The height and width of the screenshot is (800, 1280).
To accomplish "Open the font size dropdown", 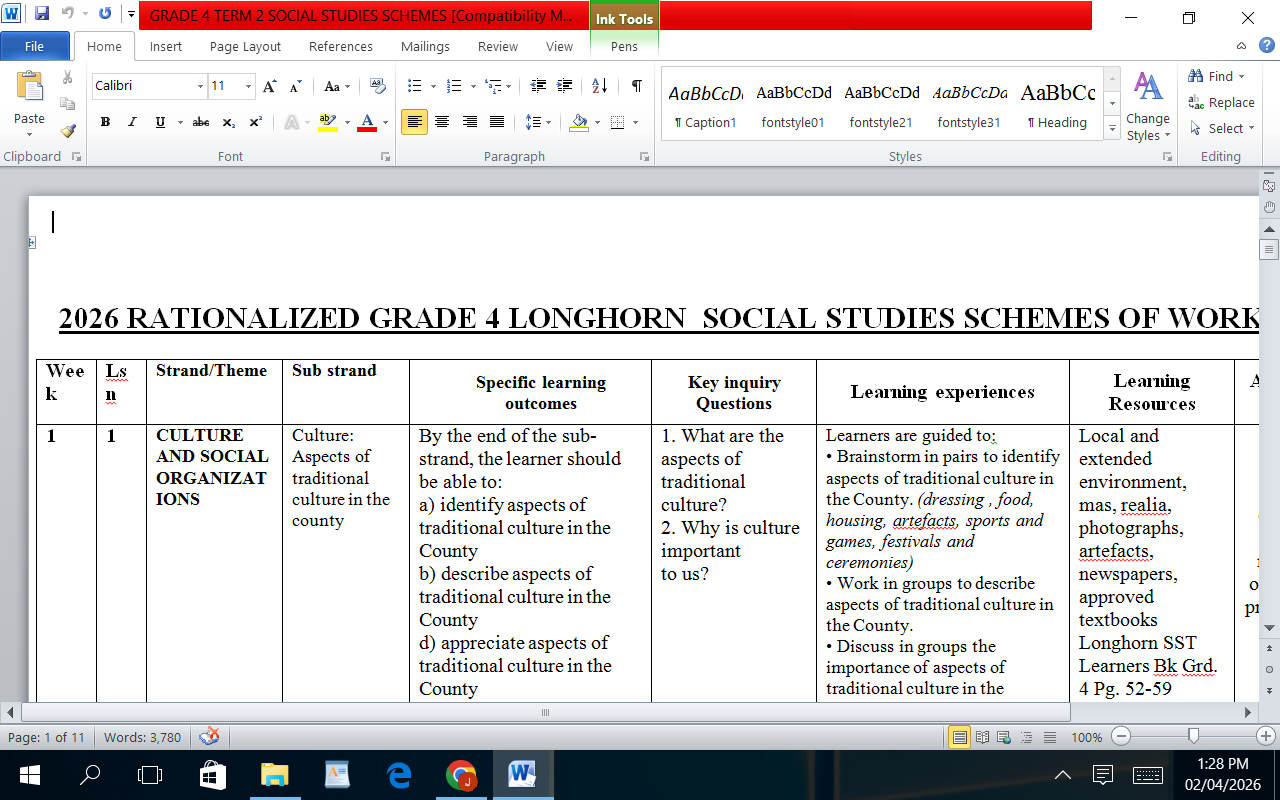I will pos(248,87).
